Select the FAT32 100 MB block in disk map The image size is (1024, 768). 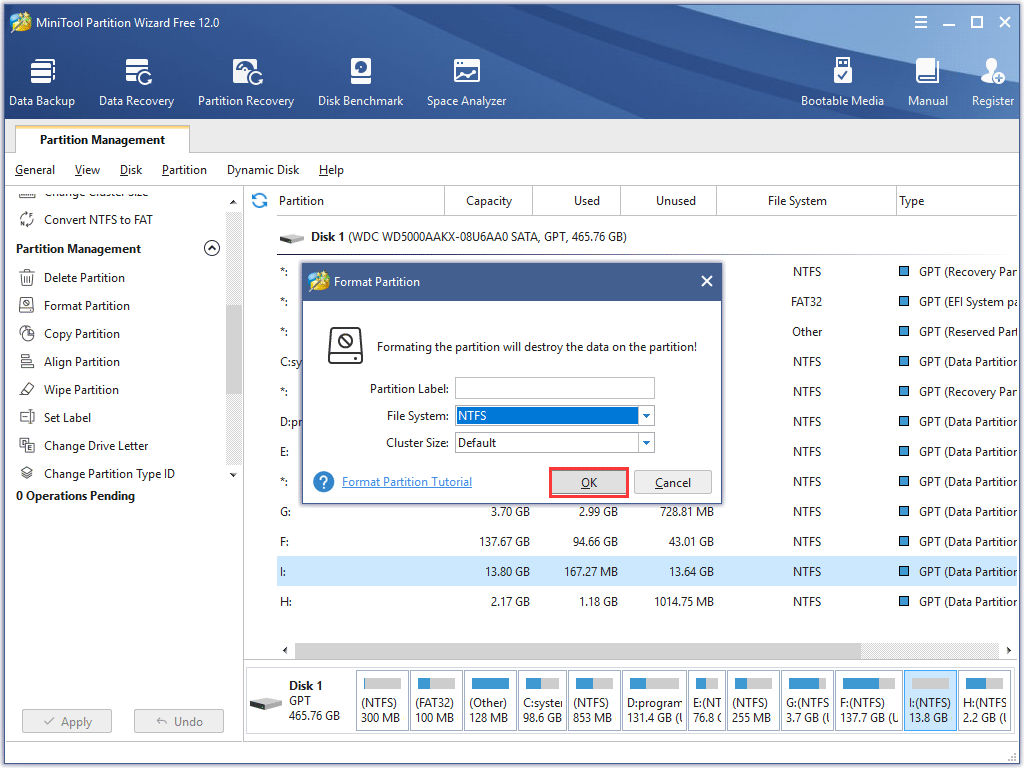point(436,701)
